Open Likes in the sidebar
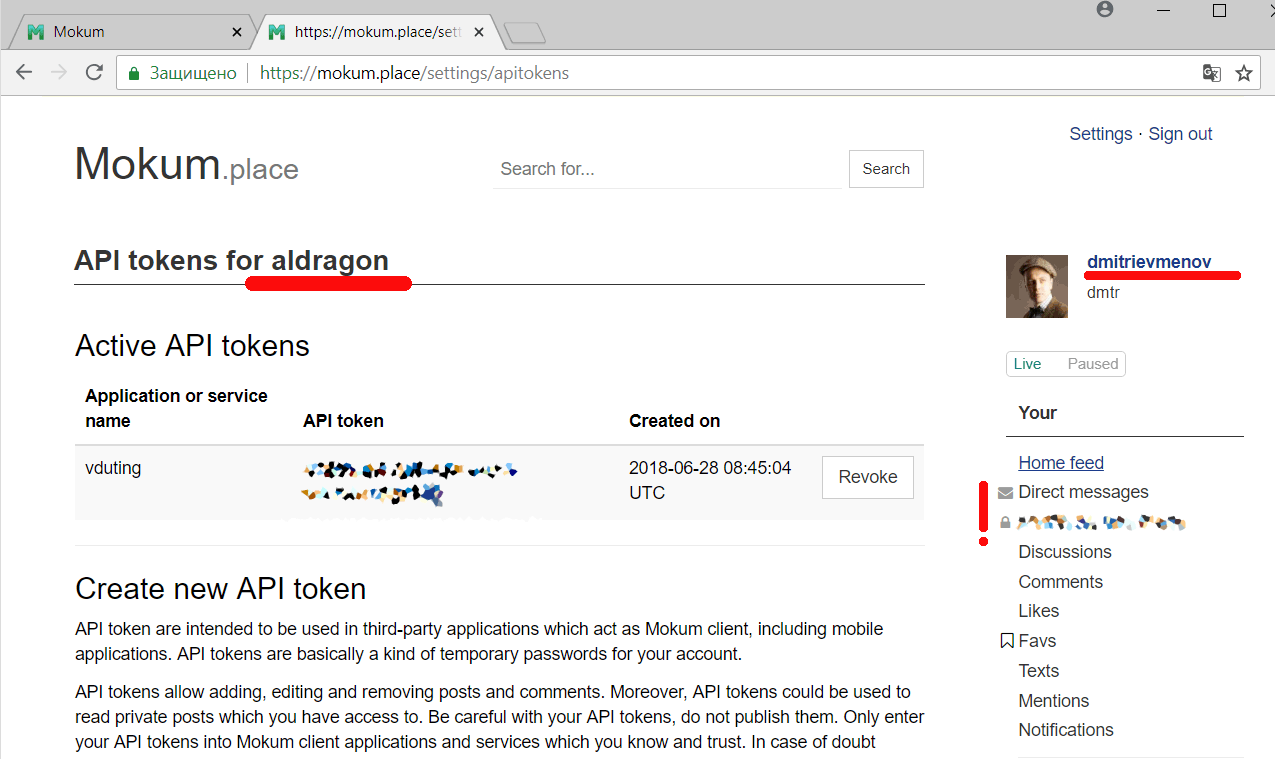The height and width of the screenshot is (759, 1275). (x=1038, y=611)
